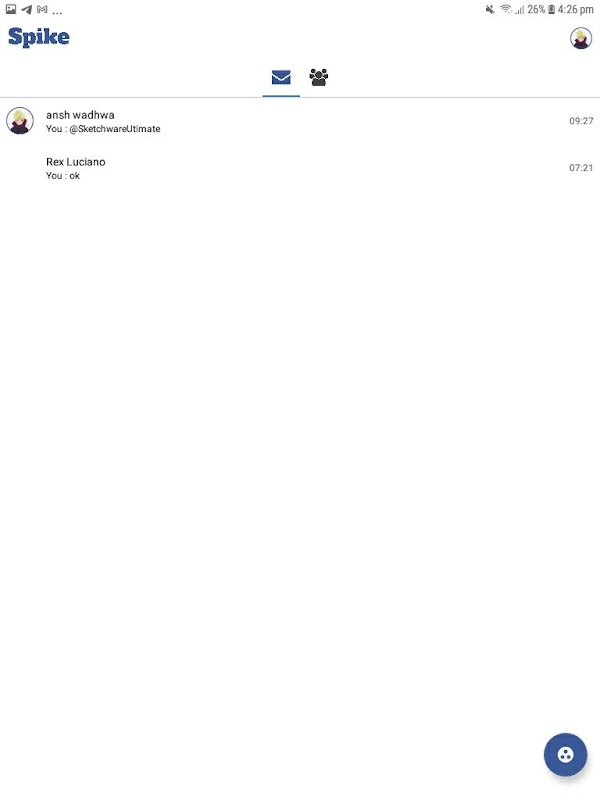Screen dimensions: 600x800
Task: Open ansh wadhwa conversation
Action: coord(300,121)
